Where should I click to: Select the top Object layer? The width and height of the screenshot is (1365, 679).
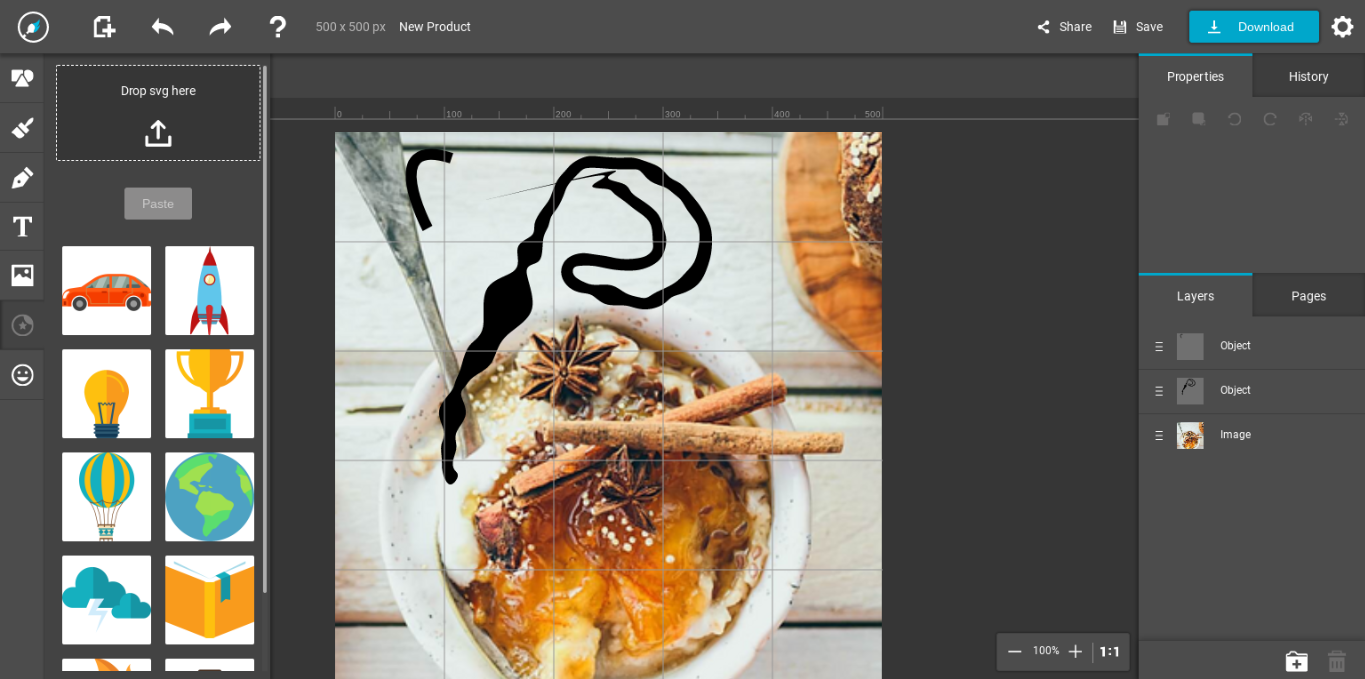1252,346
